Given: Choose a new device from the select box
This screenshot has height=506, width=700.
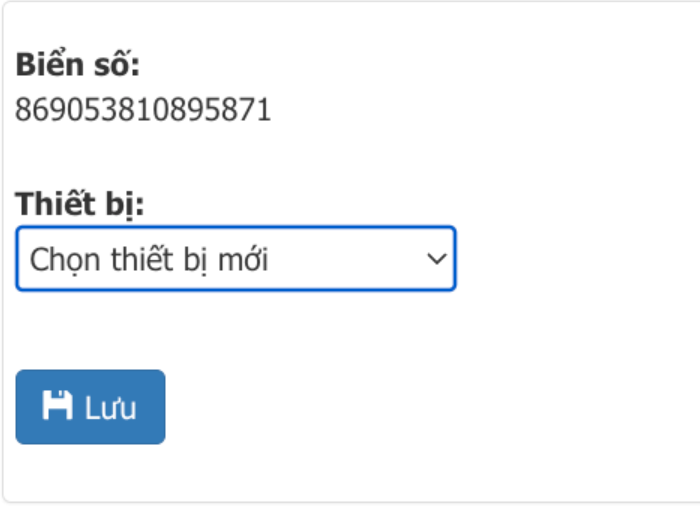Looking at the screenshot, I should [236, 259].
